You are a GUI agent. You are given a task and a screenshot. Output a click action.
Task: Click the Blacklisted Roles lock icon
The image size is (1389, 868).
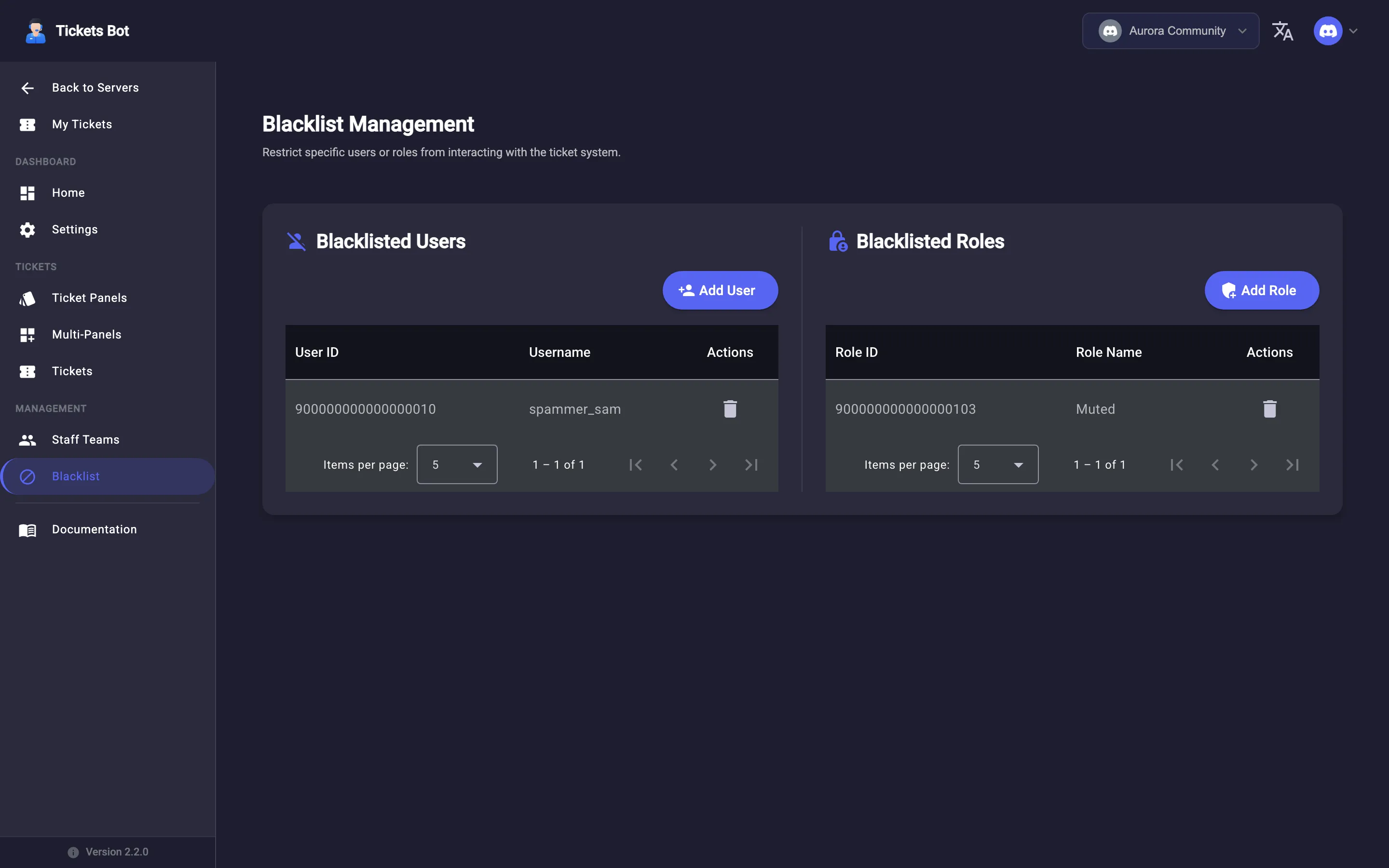(x=838, y=242)
